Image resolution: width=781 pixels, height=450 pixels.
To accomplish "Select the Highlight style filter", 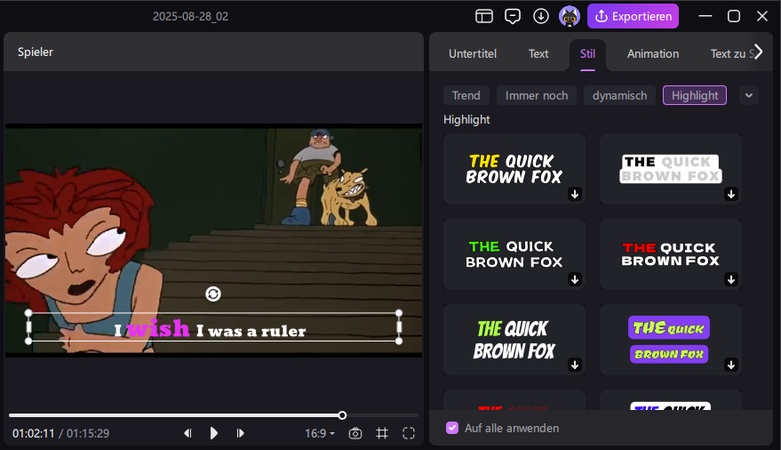I will point(694,95).
